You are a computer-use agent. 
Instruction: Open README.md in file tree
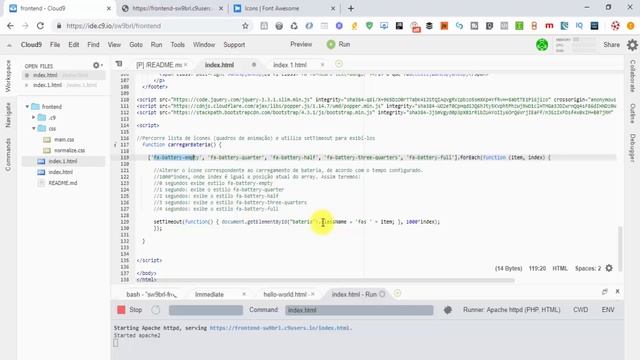click(x=62, y=183)
